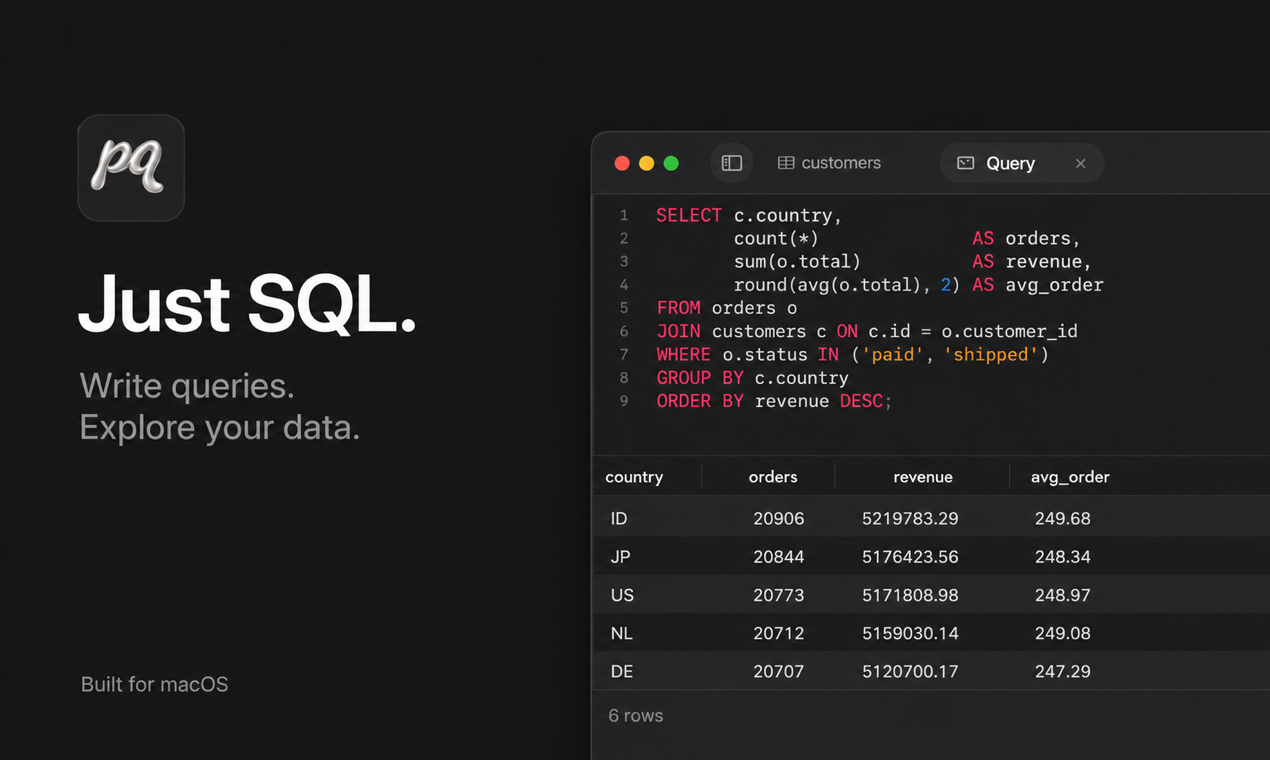Click the avg_order value 249.68
Viewport: 1270px width, 760px height.
click(1063, 518)
